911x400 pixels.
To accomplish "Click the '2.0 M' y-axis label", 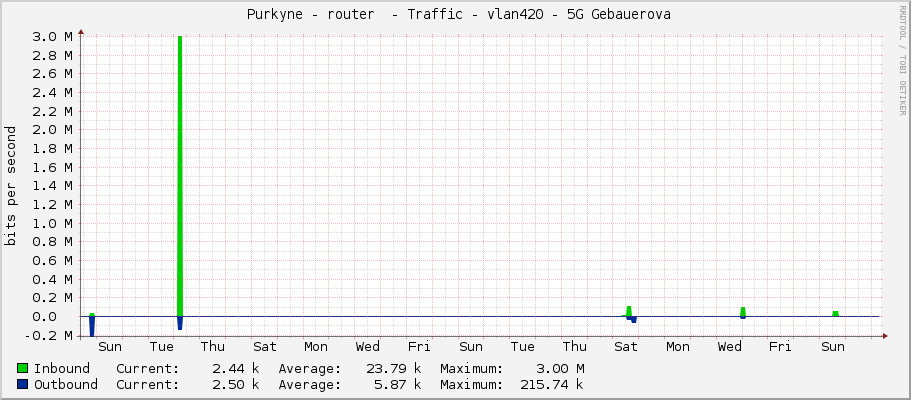I will tap(52, 130).
